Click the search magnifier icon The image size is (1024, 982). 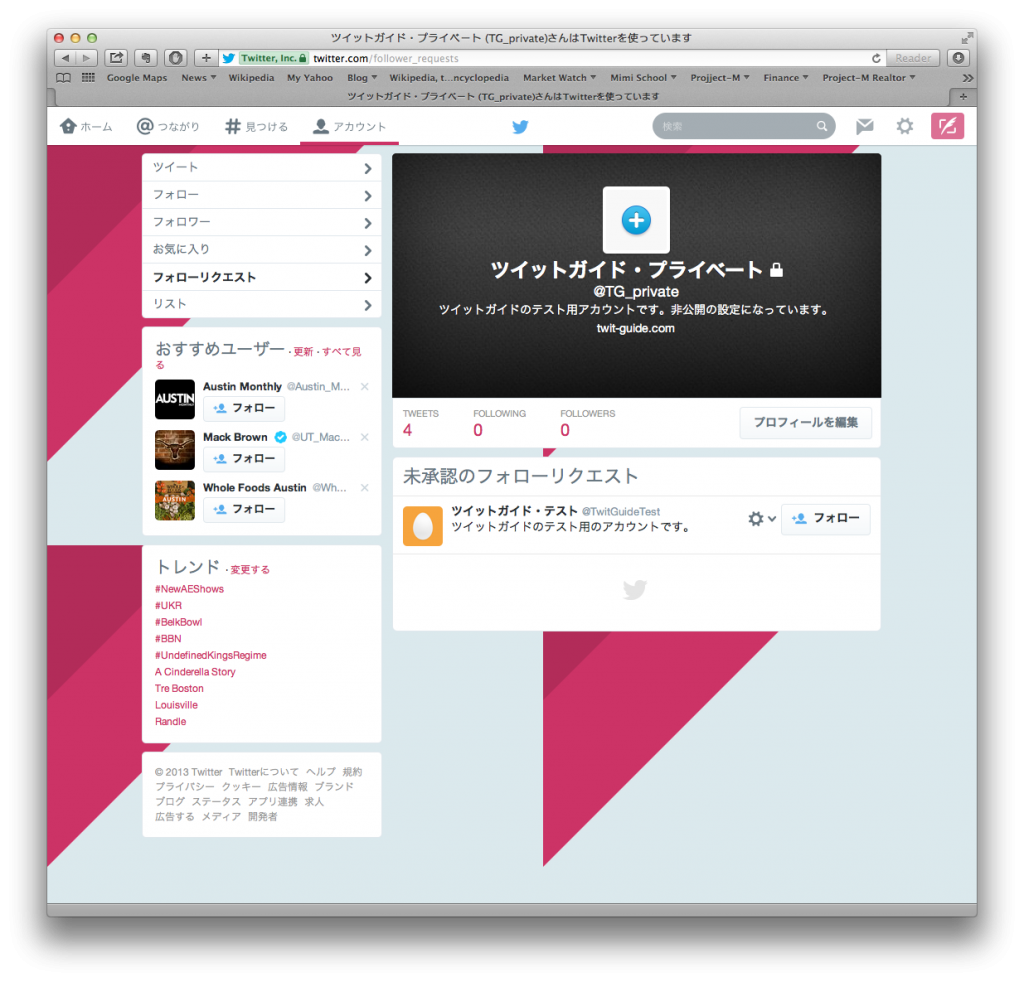click(x=822, y=126)
